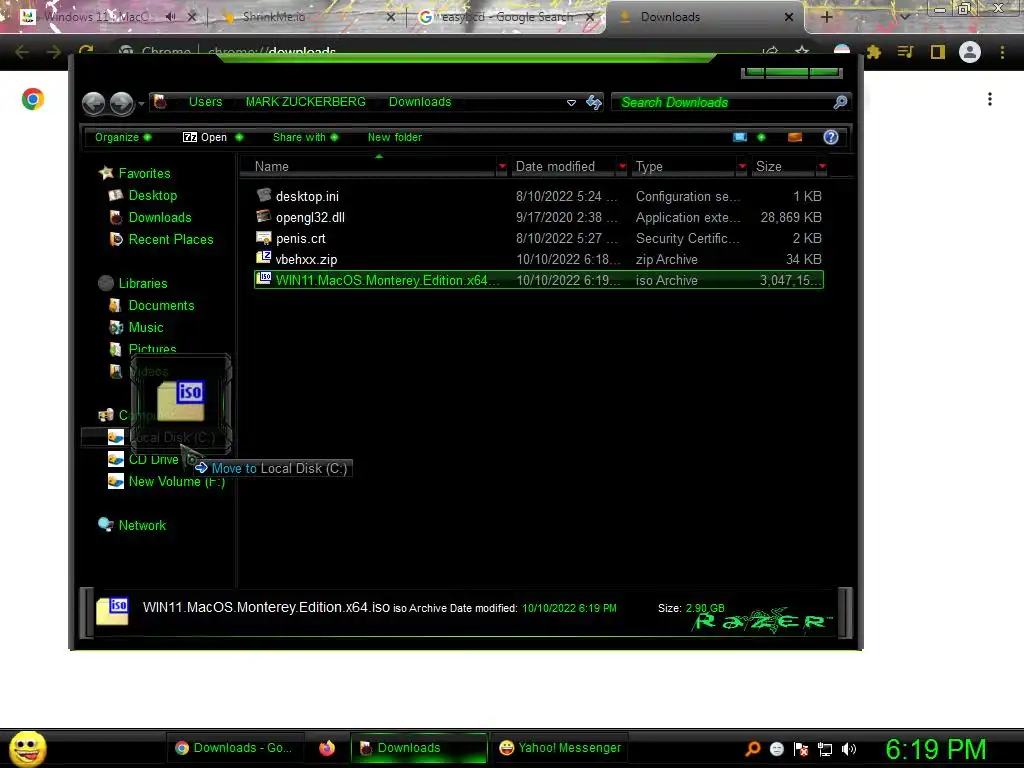
Task: Launch Firefox from the taskbar
Action: (x=327, y=748)
